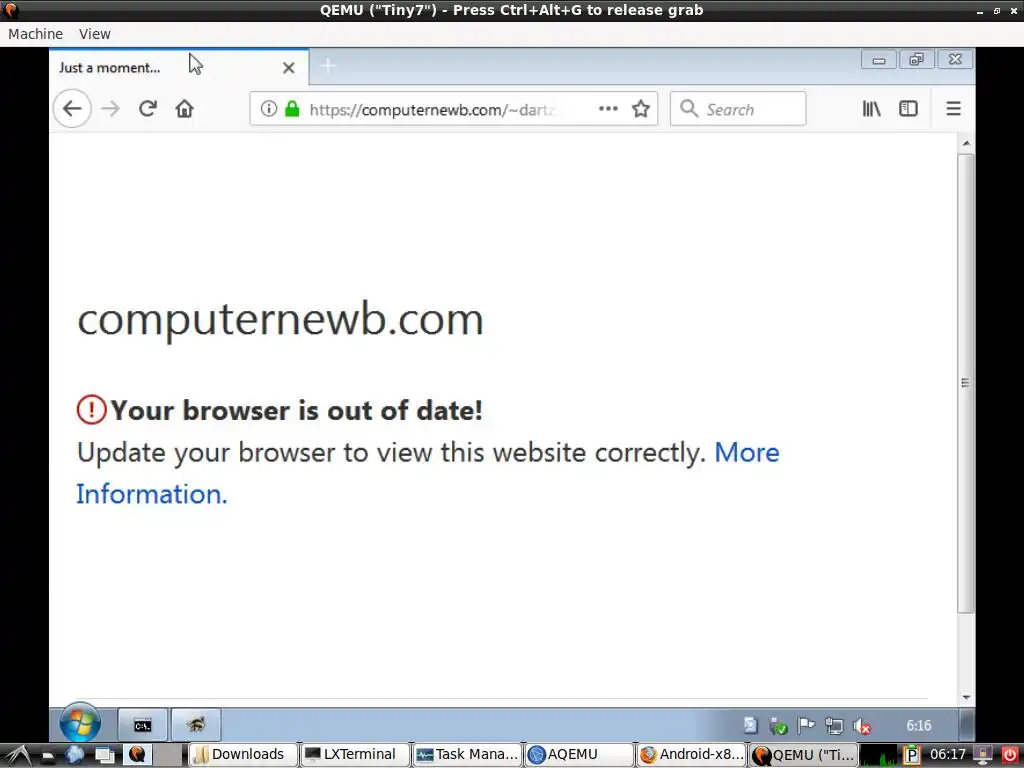
Task: Open Command Prompt in the Windows taskbar
Action: (x=142, y=725)
